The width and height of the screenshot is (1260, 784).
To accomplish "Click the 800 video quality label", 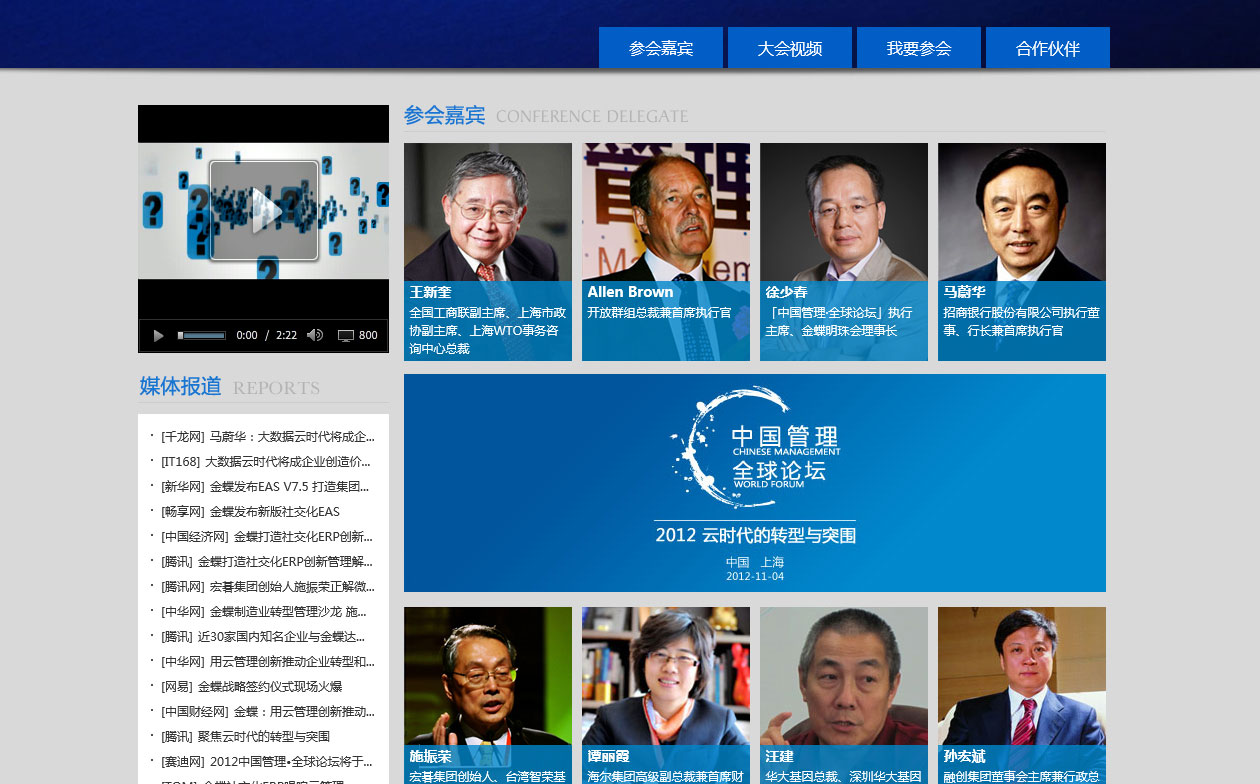I will 368,335.
